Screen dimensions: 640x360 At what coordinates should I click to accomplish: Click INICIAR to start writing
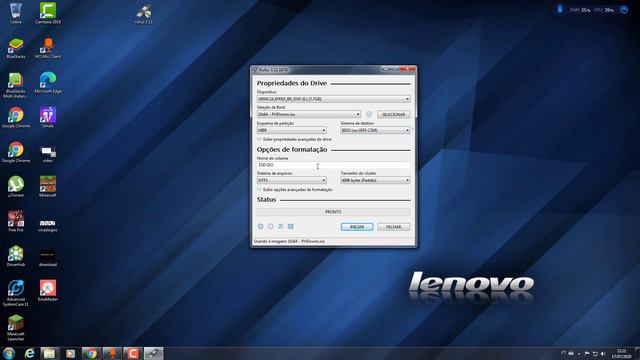(357, 227)
